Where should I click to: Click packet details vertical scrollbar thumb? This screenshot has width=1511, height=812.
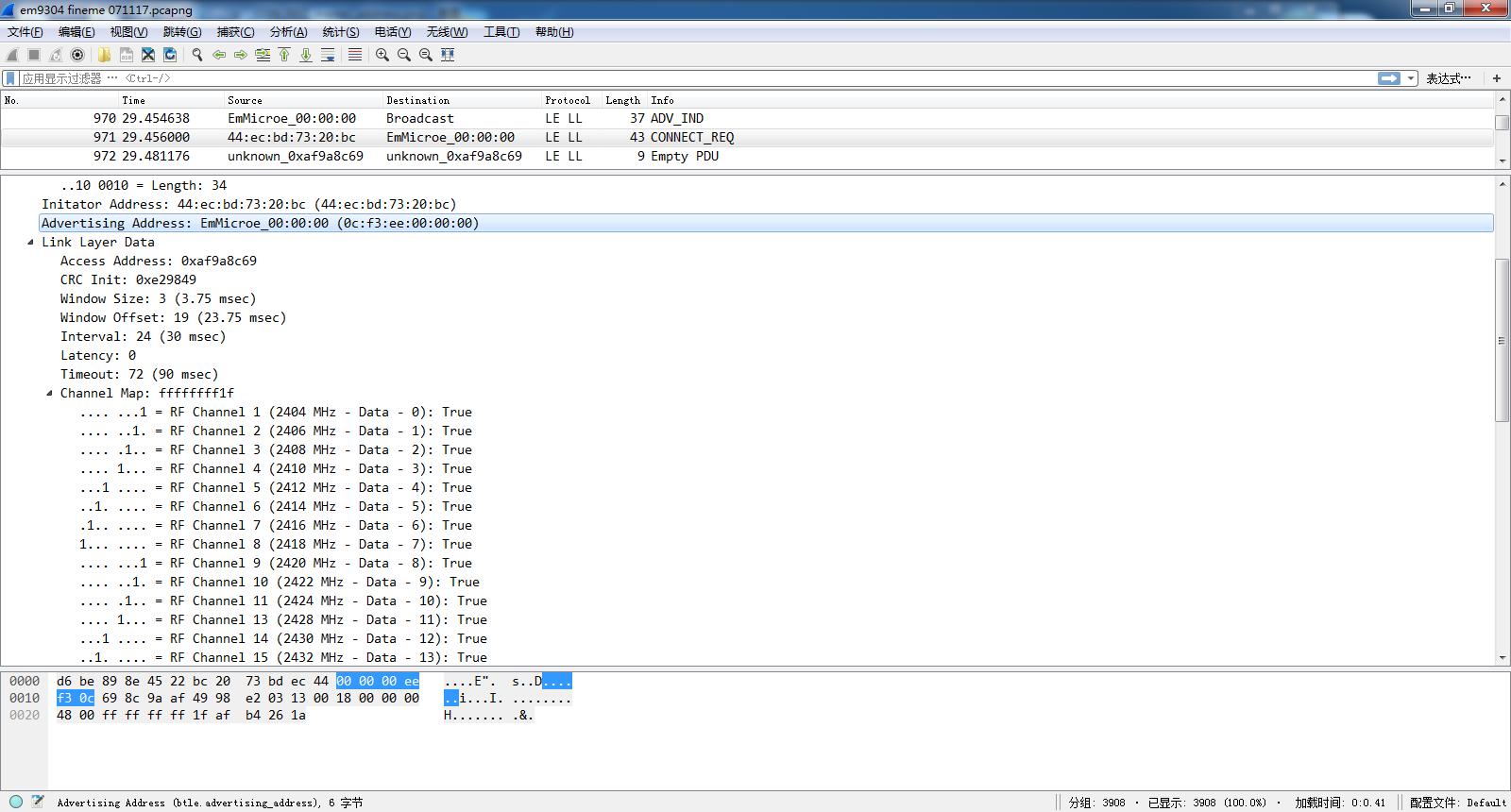tap(1502, 340)
